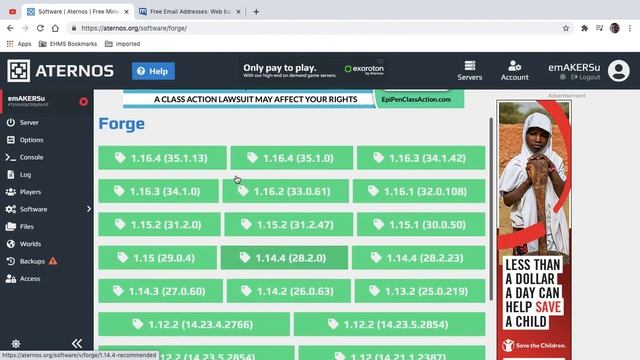Click the user avatar icon
640x360 pixels.
coord(618,71)
